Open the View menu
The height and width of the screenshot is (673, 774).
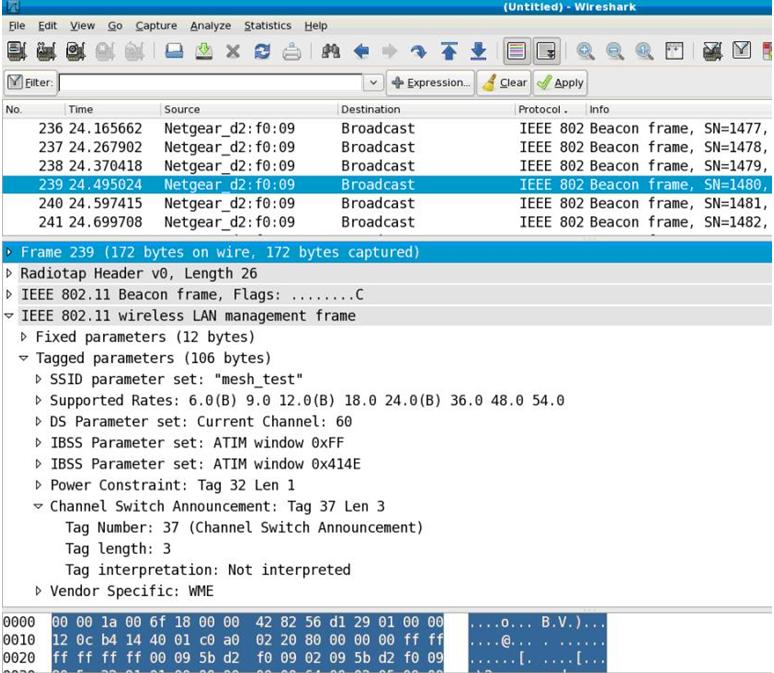point(82,26)
